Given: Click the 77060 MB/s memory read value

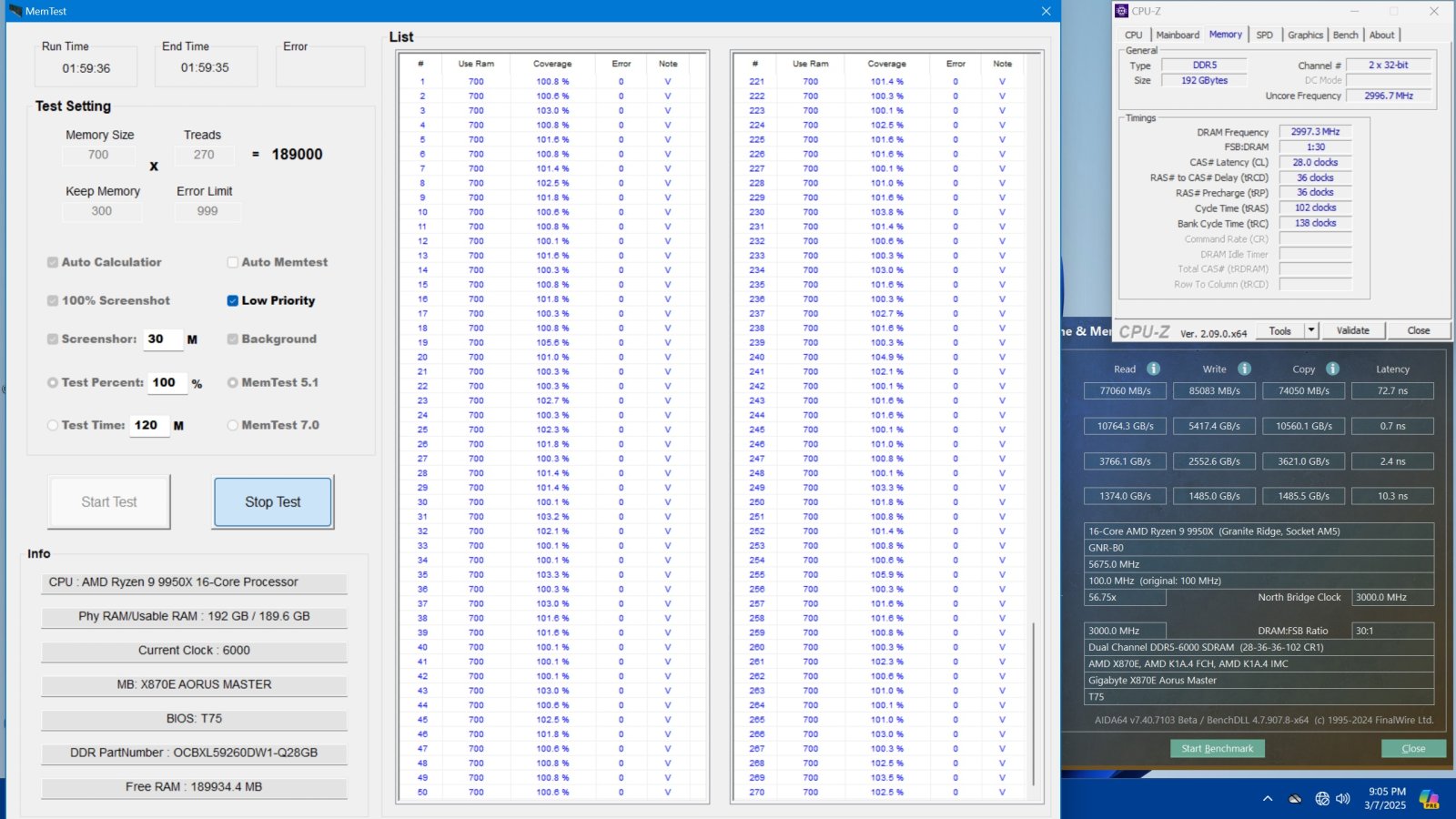Looking at the screenshot, I should click(1125, 391).
